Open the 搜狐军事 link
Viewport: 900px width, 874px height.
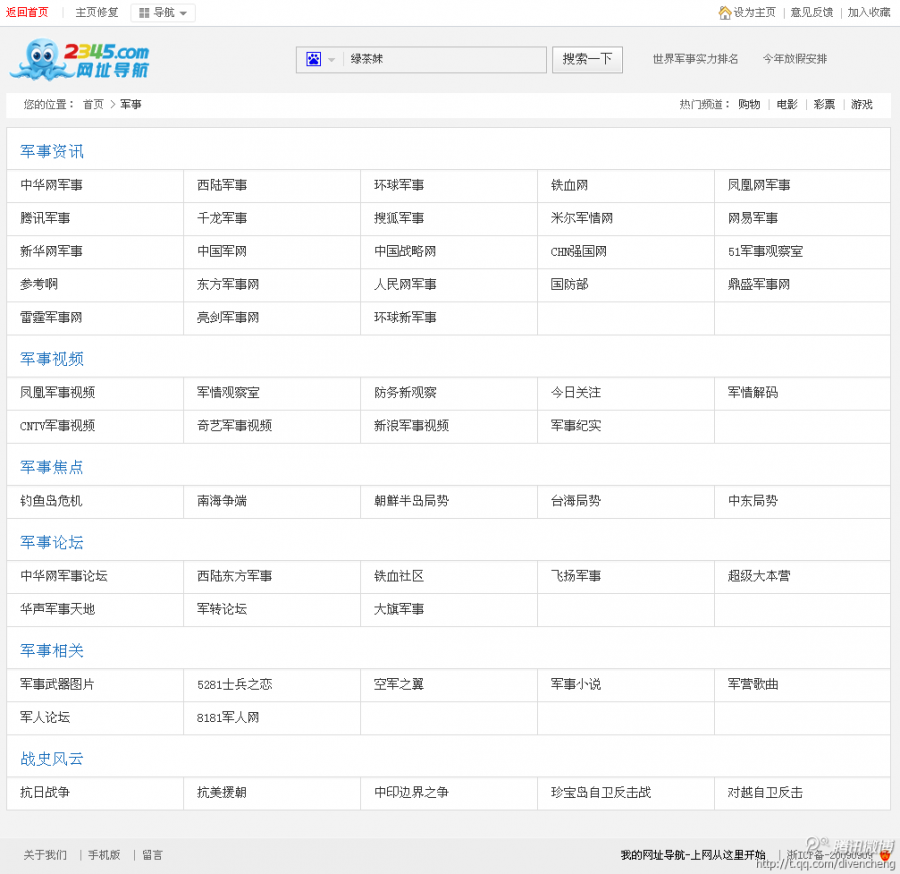tap(399, 218)
